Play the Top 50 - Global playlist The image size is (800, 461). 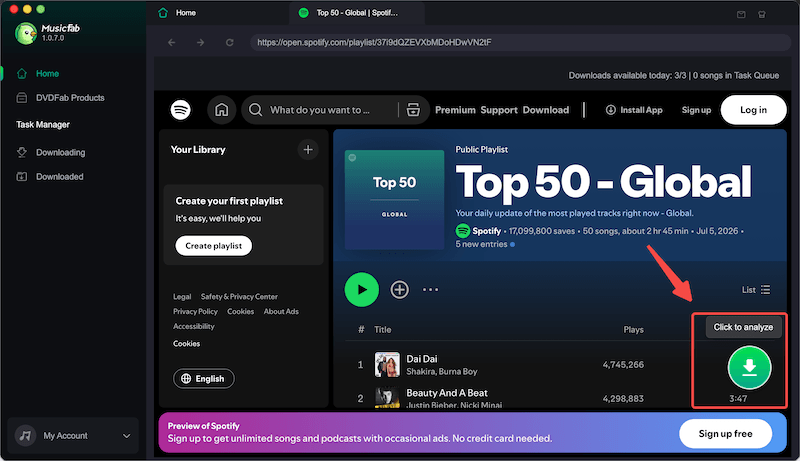coord(362,290)
